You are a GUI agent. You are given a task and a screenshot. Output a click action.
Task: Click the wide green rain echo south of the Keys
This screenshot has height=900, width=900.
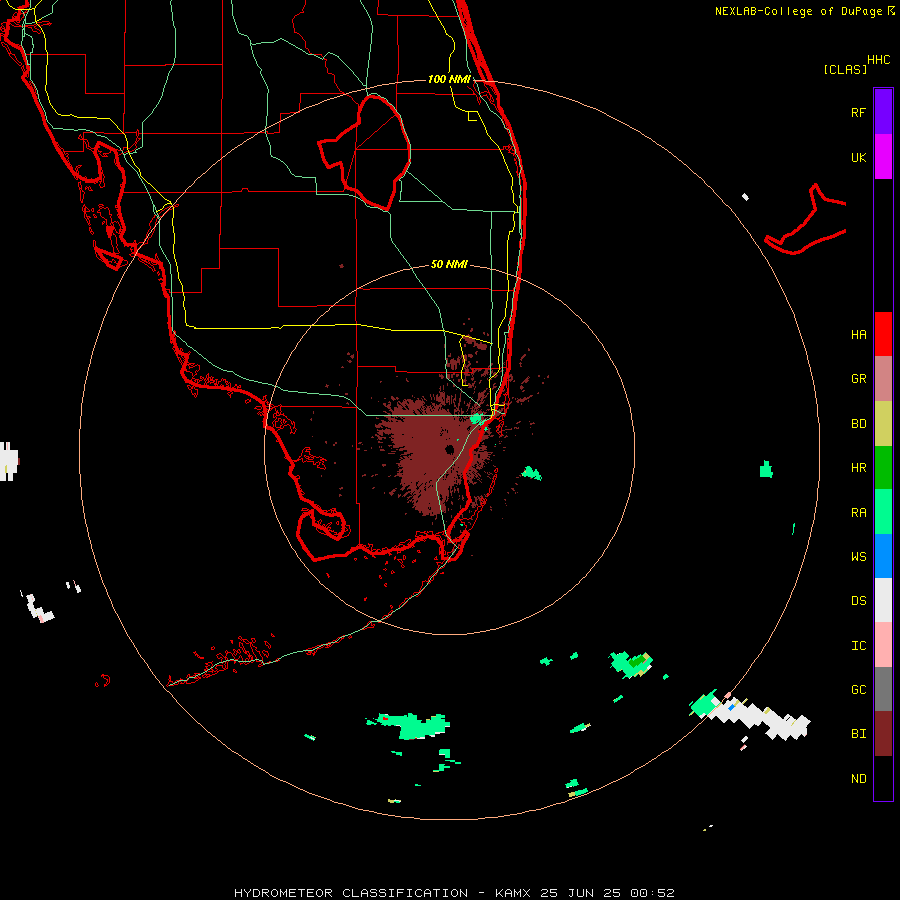point(409,726)
